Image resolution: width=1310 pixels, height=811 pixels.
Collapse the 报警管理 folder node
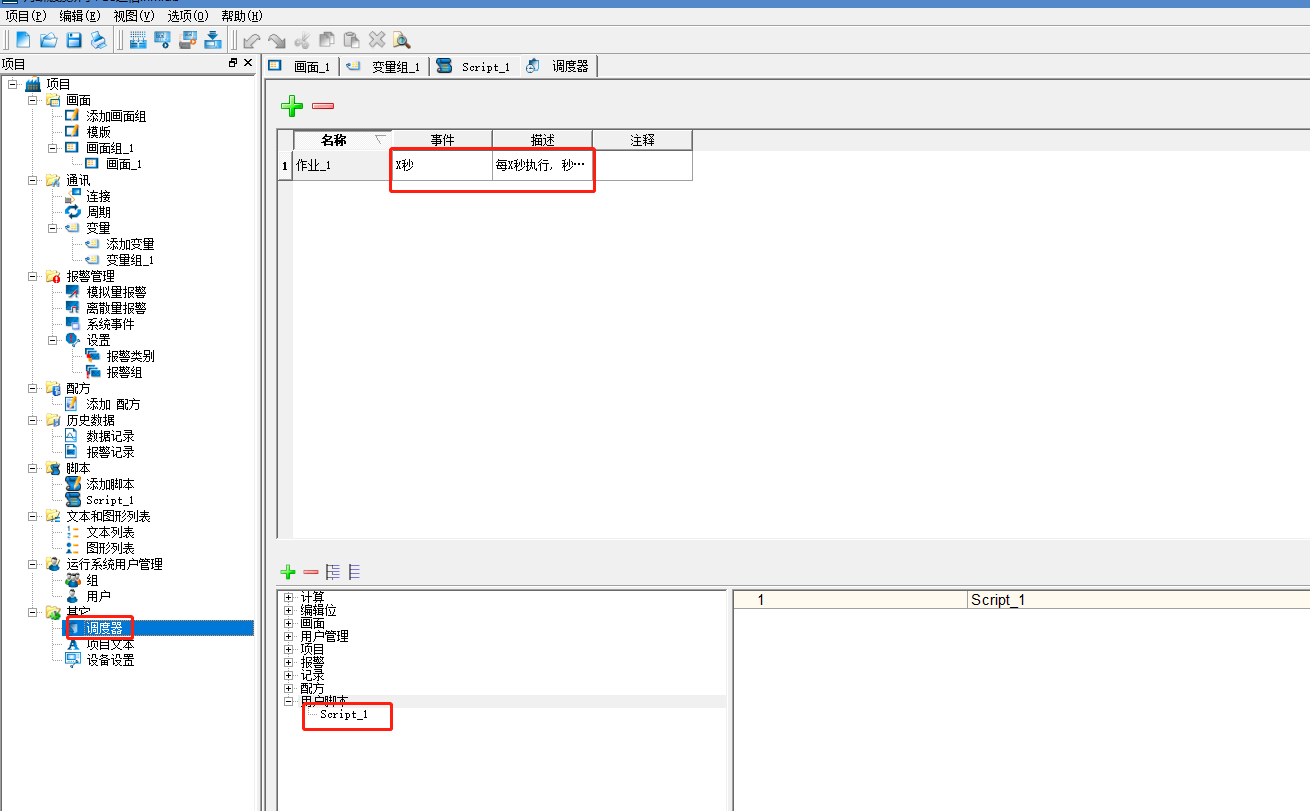[32, 276]
